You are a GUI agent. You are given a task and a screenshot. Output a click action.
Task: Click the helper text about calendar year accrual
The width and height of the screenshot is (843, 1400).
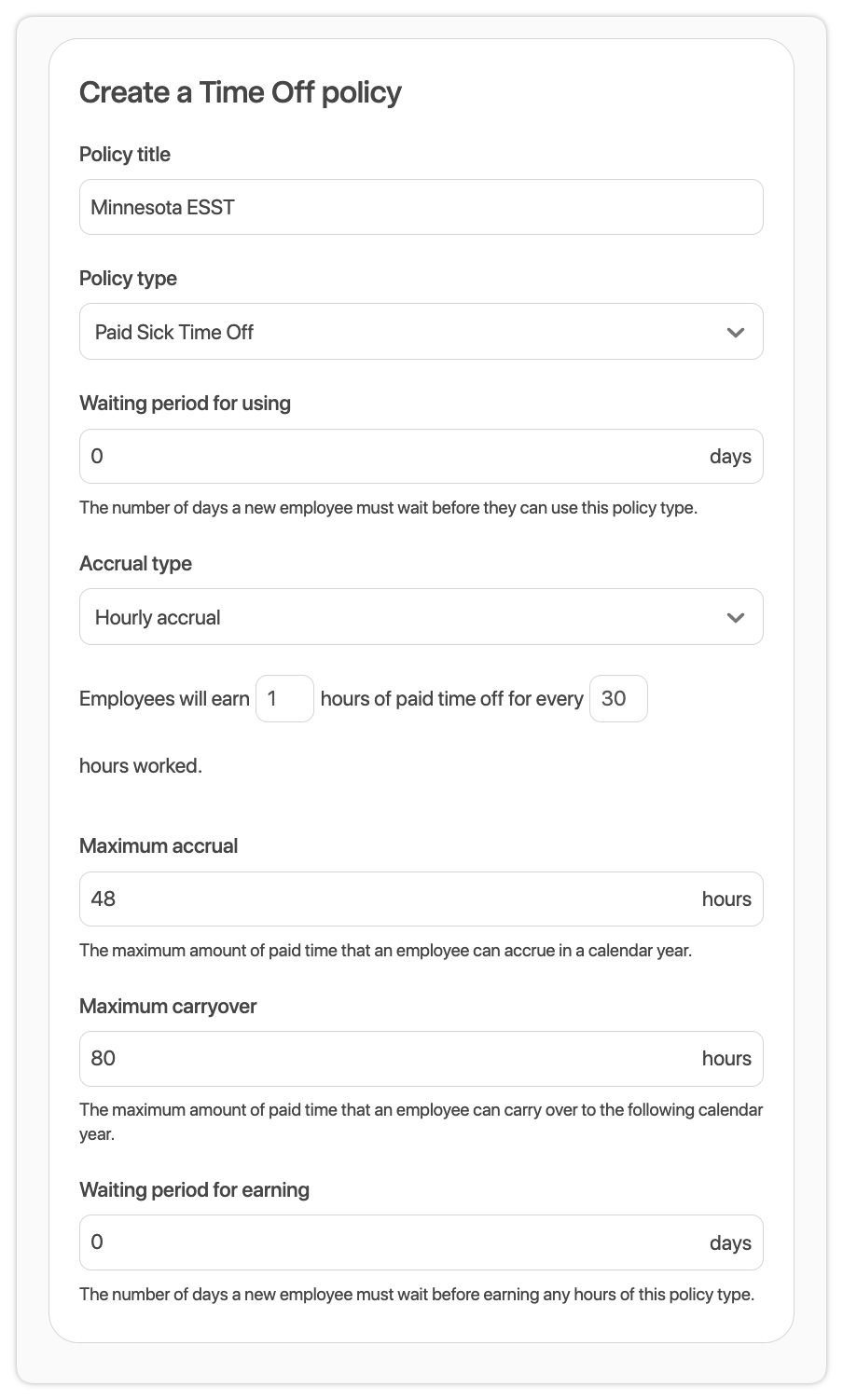pyautogui.click(x=385, y=952)
